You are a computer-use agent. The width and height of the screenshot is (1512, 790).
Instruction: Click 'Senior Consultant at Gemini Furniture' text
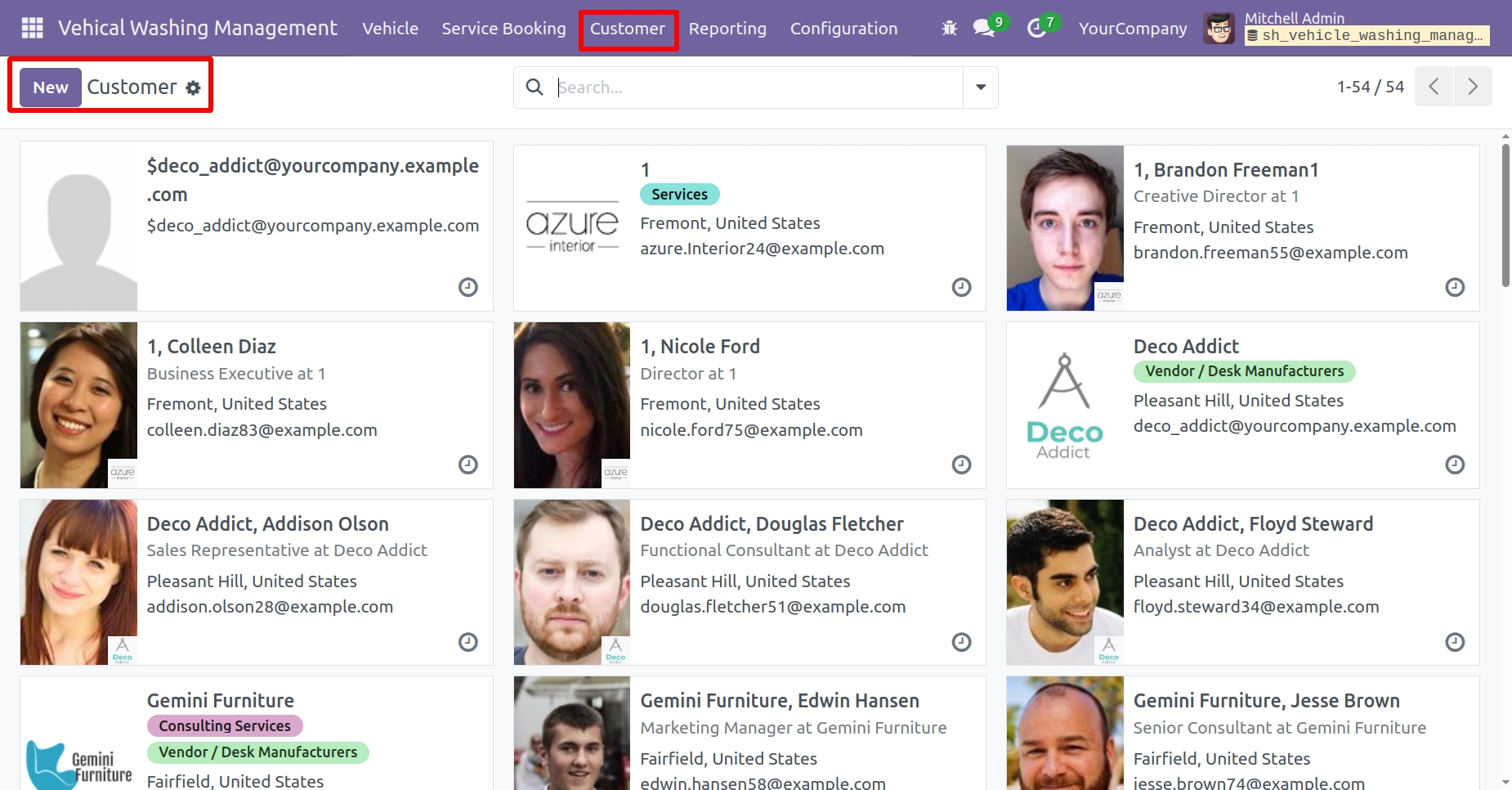click(1280, 728)
